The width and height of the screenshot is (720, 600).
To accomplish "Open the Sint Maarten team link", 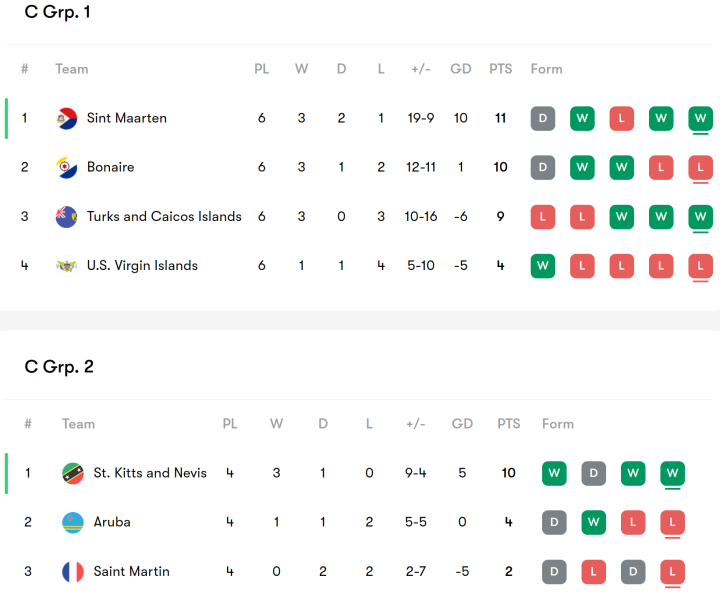I will coord(127,118).
